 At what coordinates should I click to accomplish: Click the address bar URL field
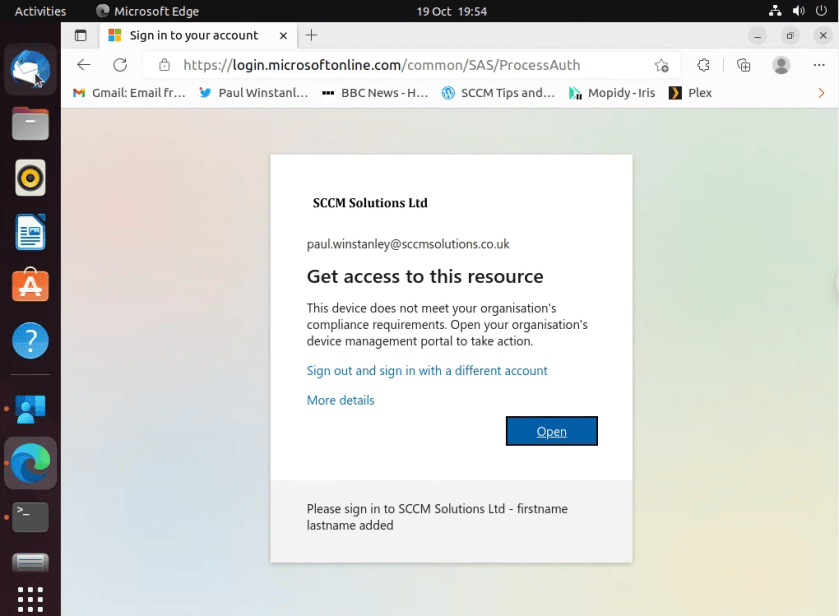tap(400, 64)
